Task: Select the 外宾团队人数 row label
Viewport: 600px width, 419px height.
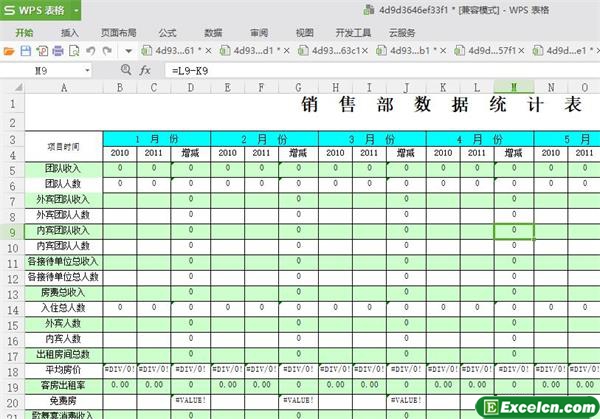Action: point(63,215)
